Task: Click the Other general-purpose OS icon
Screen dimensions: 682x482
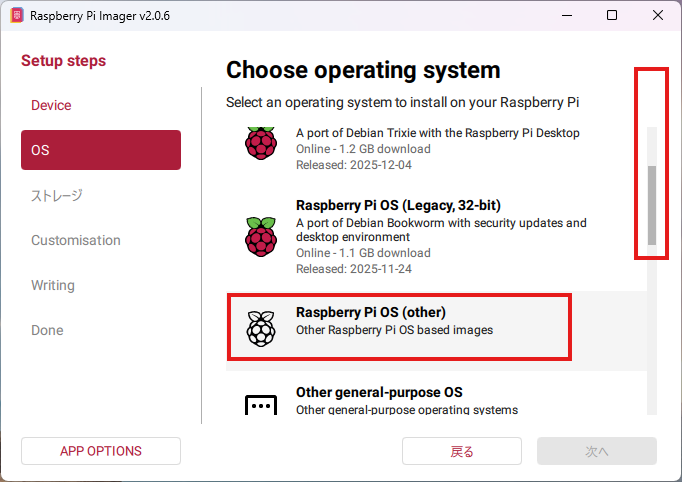Action: coord(261,404)
